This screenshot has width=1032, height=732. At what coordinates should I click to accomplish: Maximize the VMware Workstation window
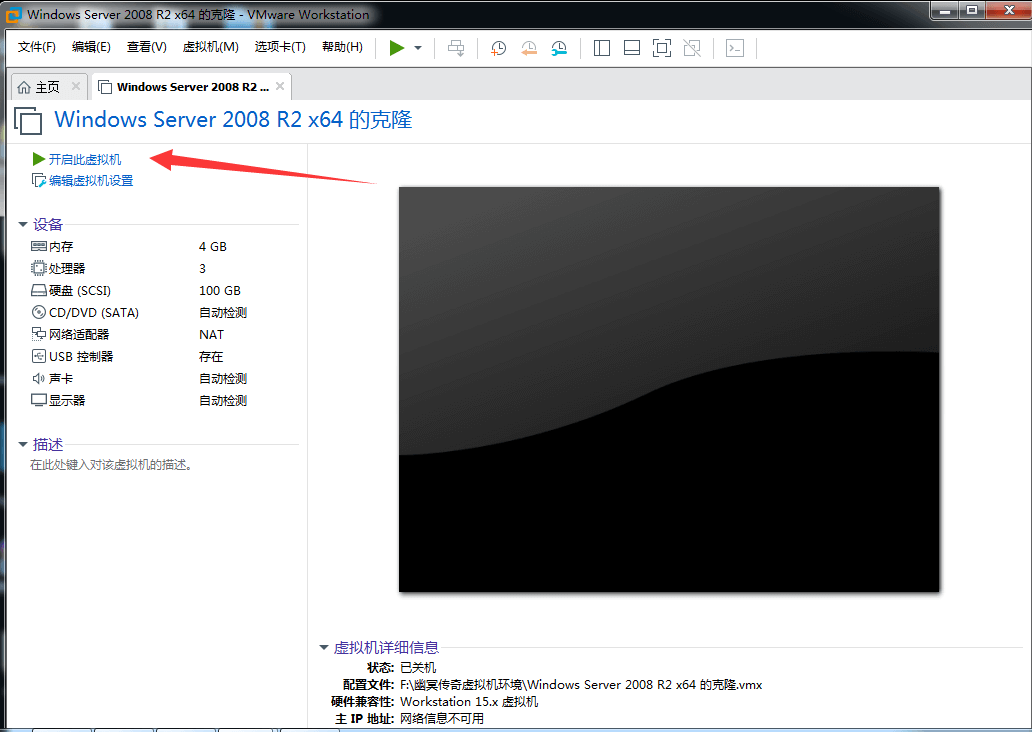pyautogui.click(x=971, y=11)
